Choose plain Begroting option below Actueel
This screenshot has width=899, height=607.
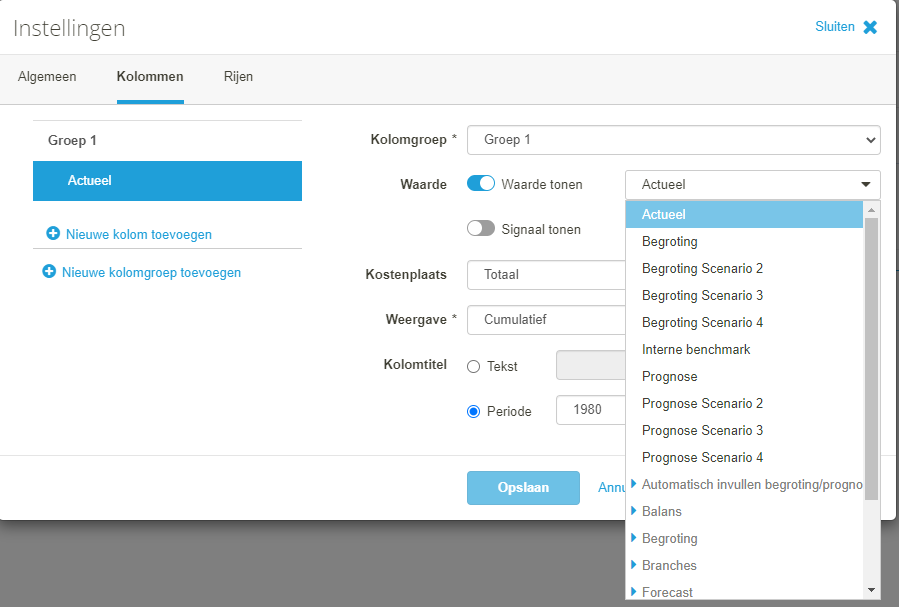click(x=744, y=241)
